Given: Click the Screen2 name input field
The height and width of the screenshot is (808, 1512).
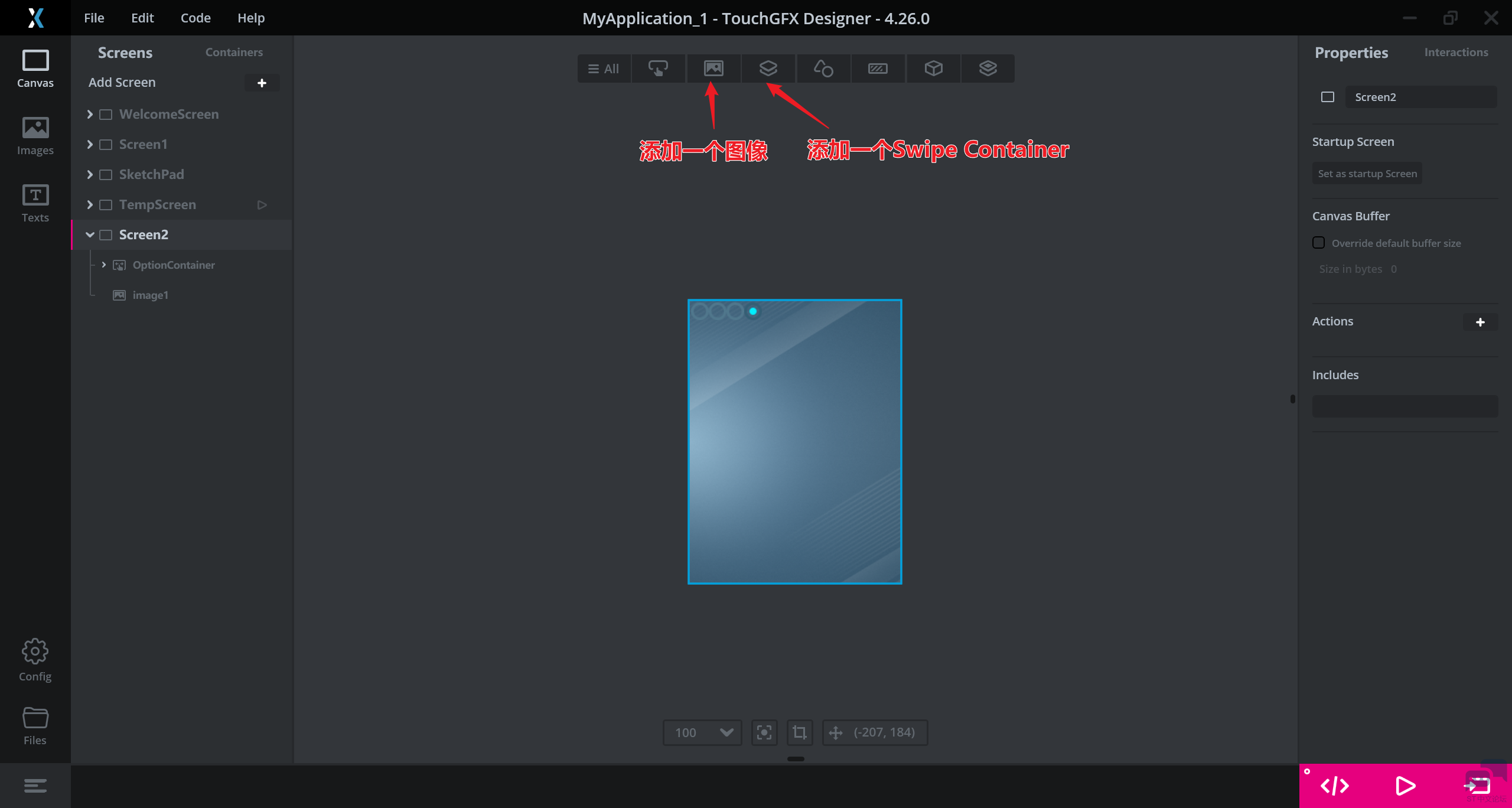Looking at the screenshot, I should coord(1420,97).
